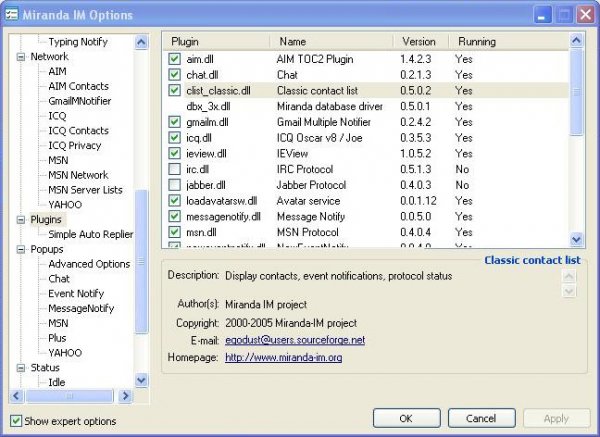The image size is (600, 437).
Task: Select the Gmail Multiple Notifier name cell
Action: [x=324, y=122]
